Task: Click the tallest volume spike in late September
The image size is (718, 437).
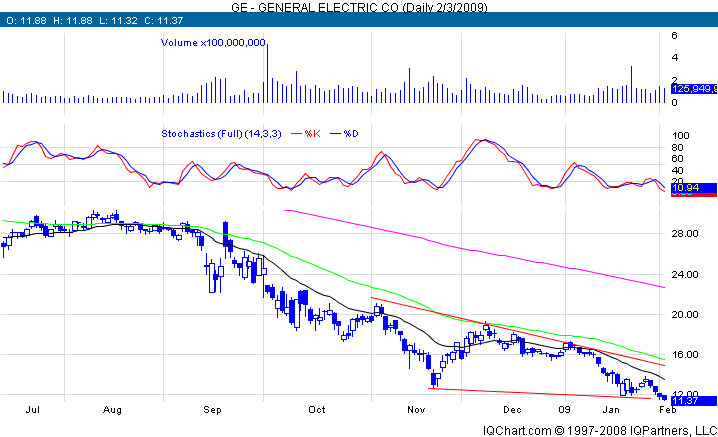Action: tap(267, 72)
